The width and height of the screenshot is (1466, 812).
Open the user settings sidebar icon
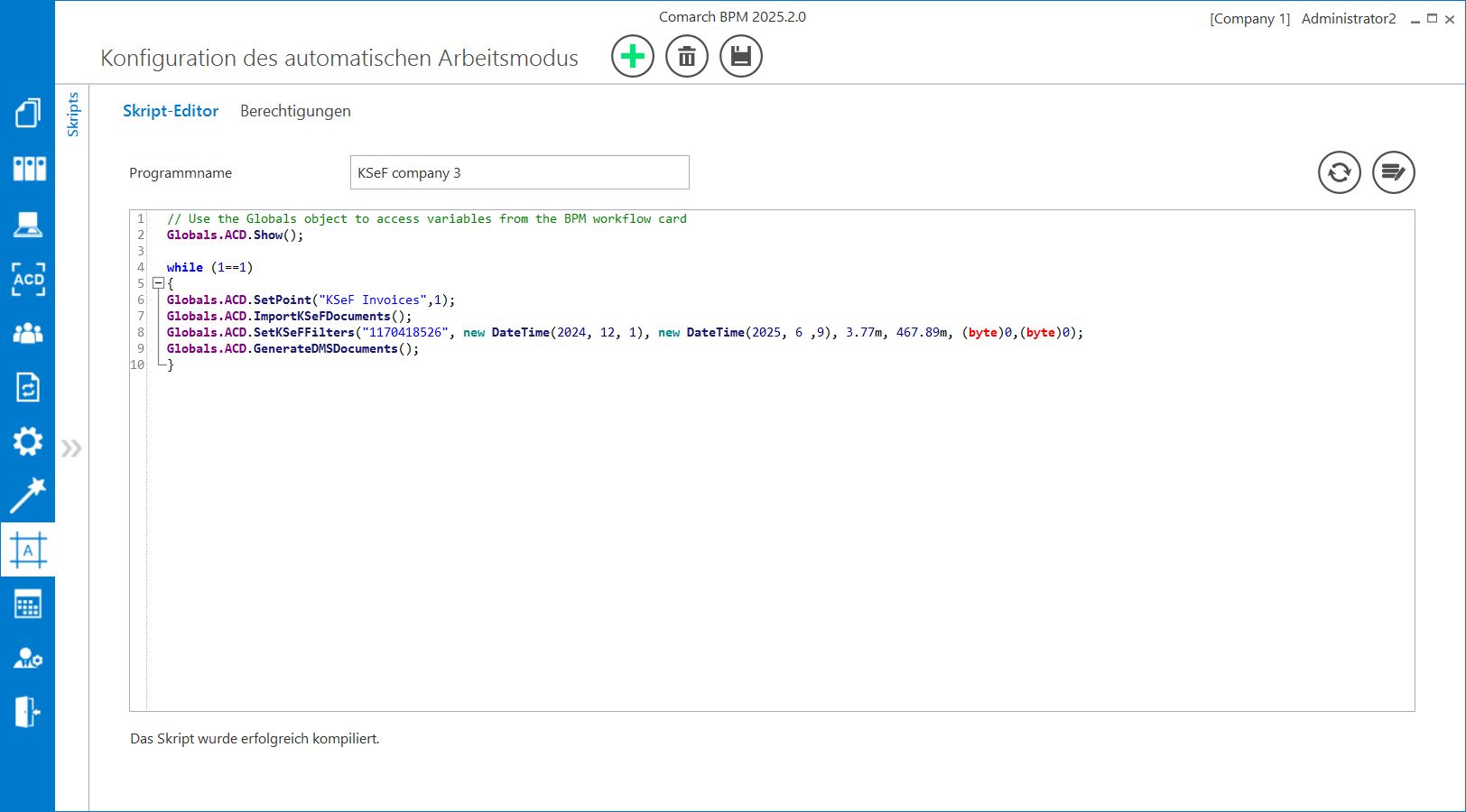(x=28, y=658)
